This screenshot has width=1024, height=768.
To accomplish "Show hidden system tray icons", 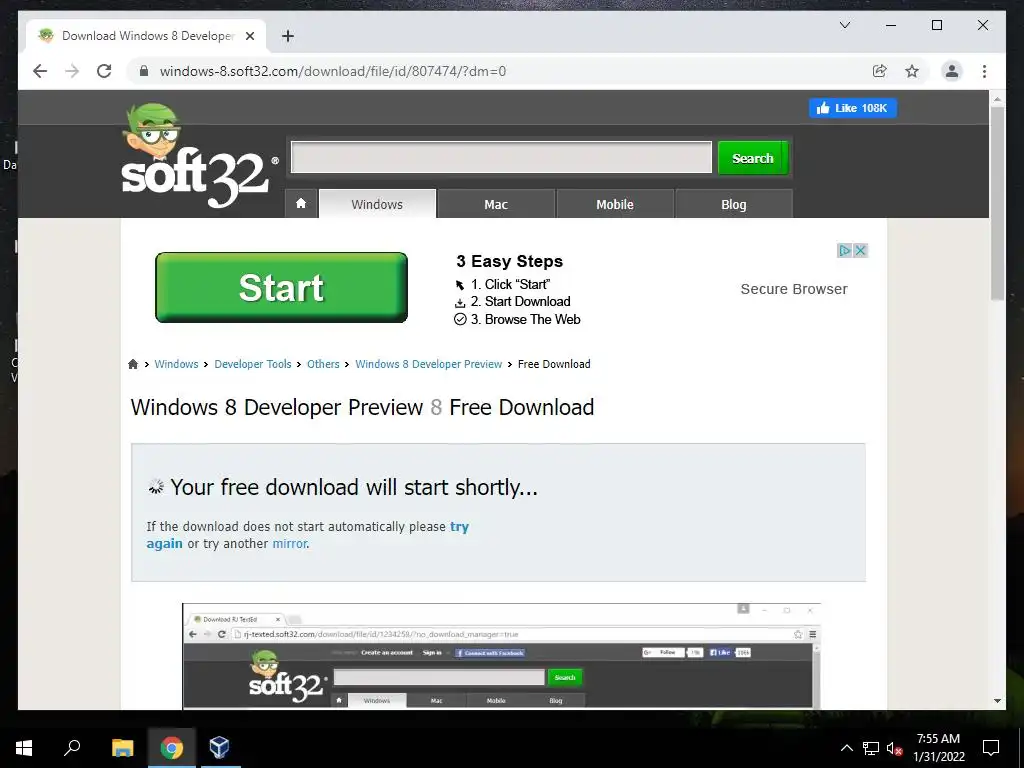I will pyautogui.click(x=846, y=748).
